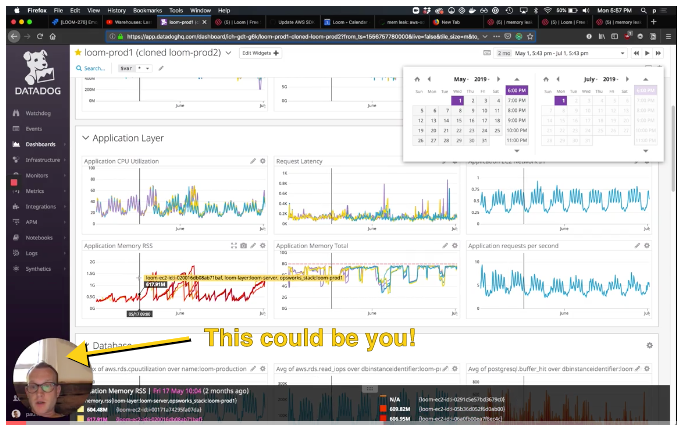The height and width of the screenshot is (435, 684).
Task: Expand the URL bar history dropdown
Action: [x=485, y=37]
